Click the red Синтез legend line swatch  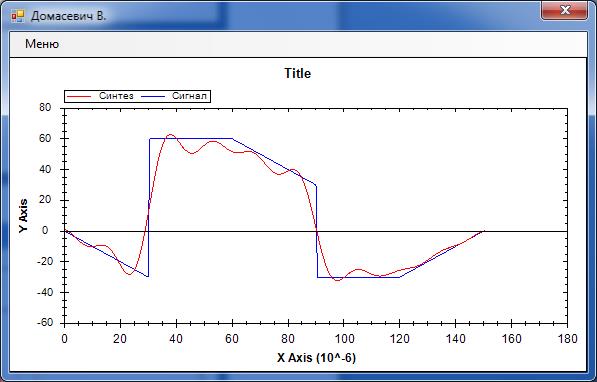click(x=79, y=96)
